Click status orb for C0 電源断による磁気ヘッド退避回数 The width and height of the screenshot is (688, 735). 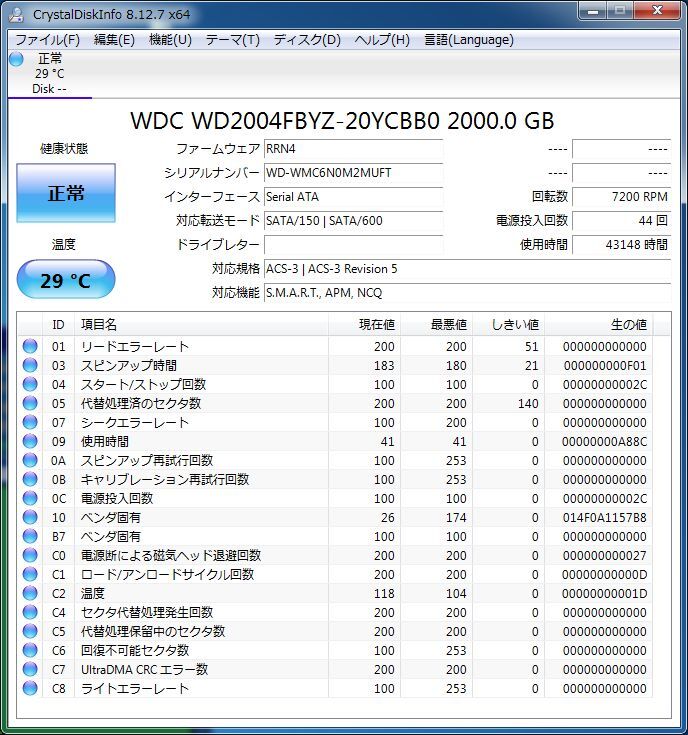[30, 555]
